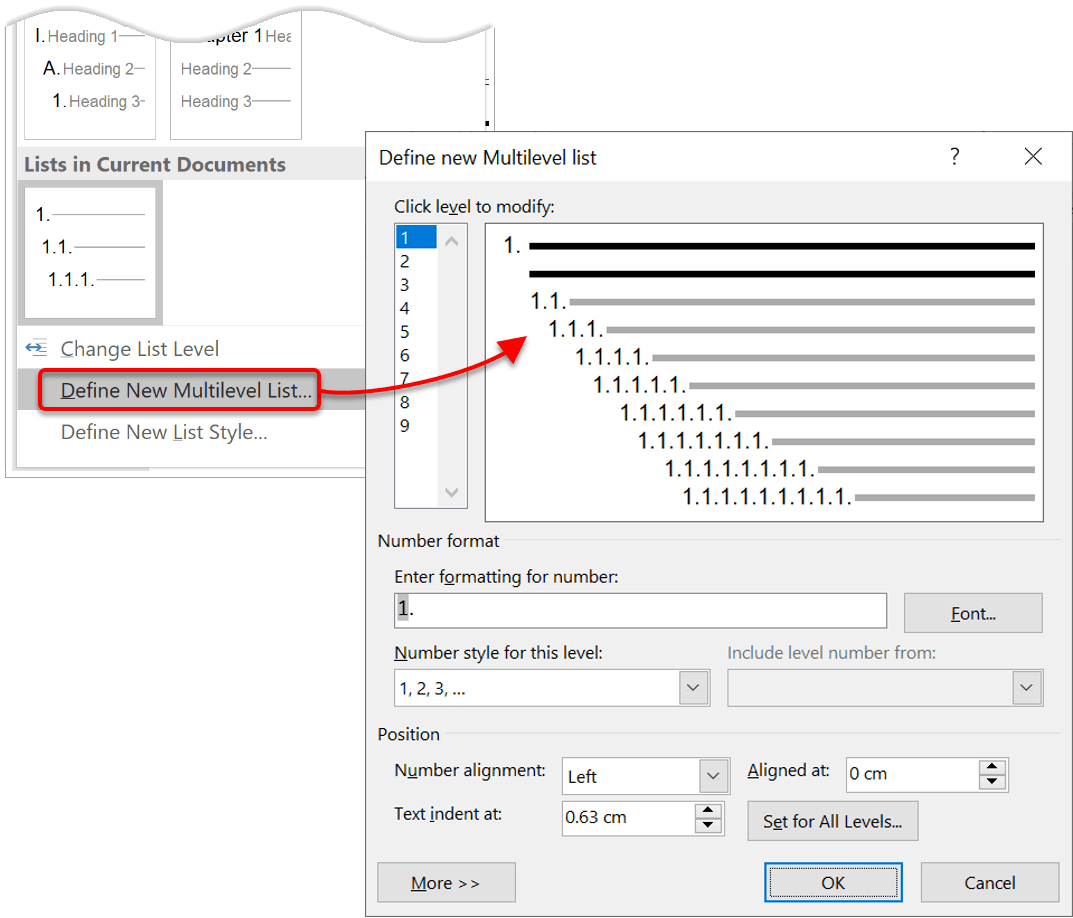Expand the dialog with More button

(x=446, y=882)
